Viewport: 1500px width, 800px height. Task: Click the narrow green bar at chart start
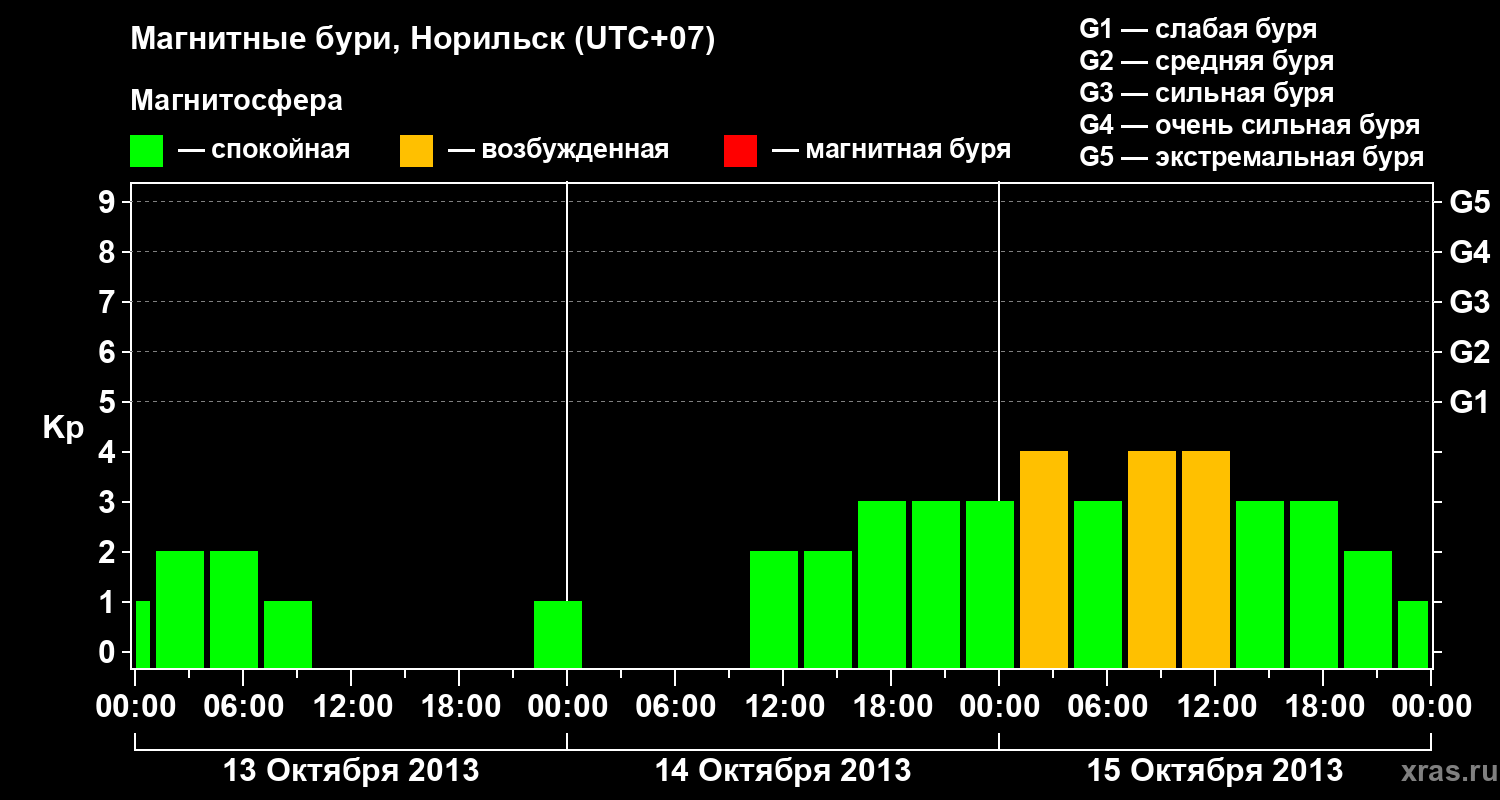[x=142, y=634]
